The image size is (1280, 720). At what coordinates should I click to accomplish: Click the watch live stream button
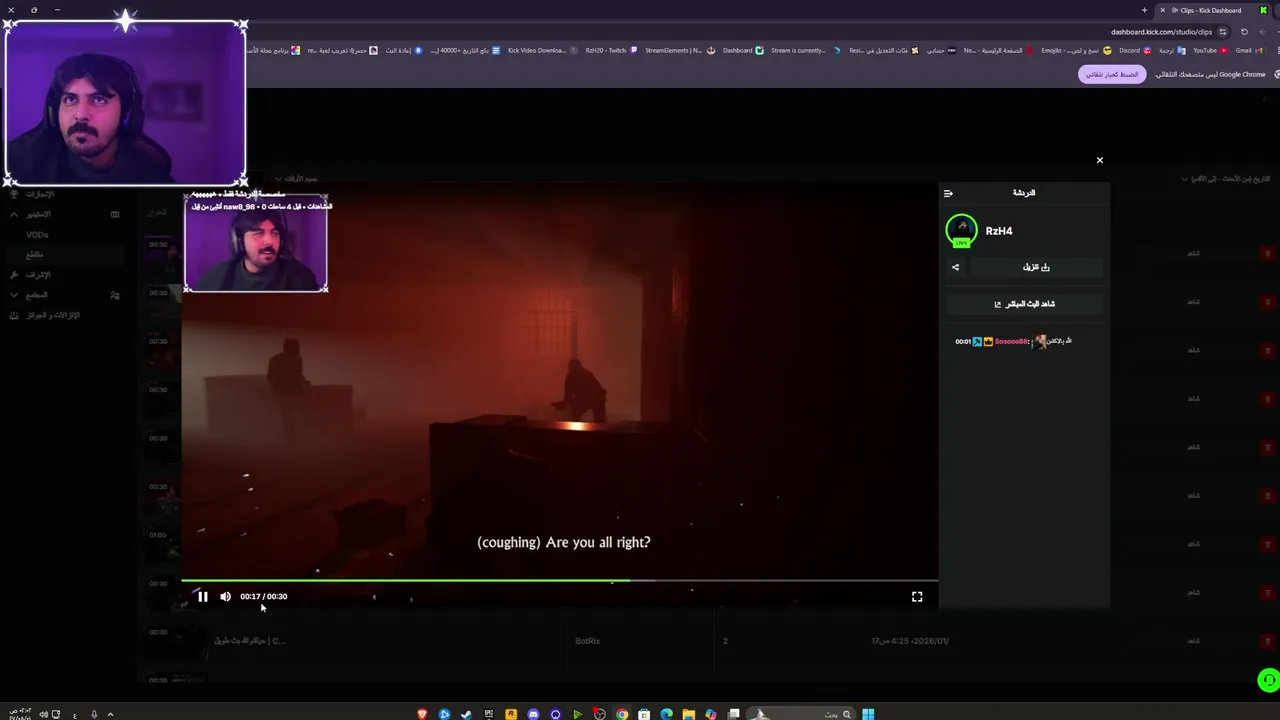pos(1024,304)
